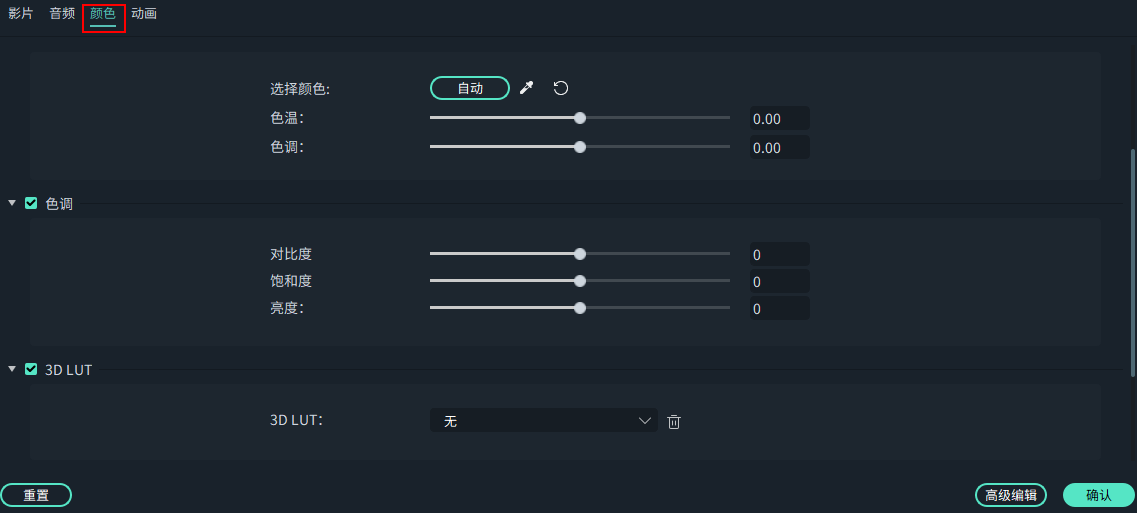
Task: Click the 自动 auto color button
Action: [470, 88]
